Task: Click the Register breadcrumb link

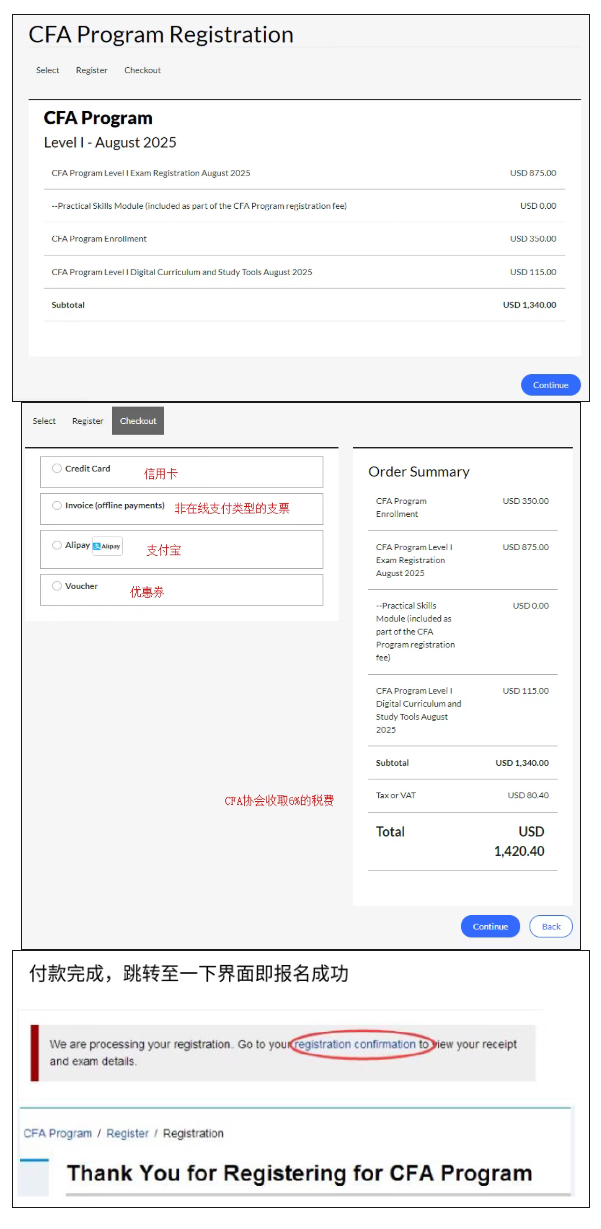Action: (127, 1133)
